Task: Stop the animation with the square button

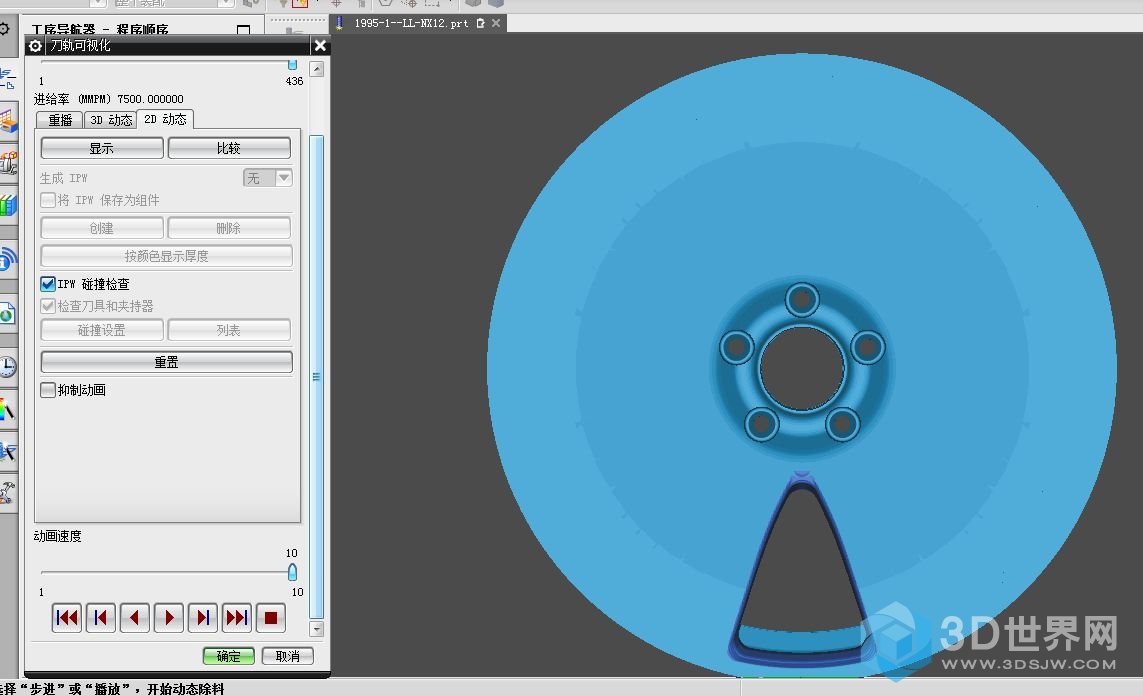Action: pos(270,618)
